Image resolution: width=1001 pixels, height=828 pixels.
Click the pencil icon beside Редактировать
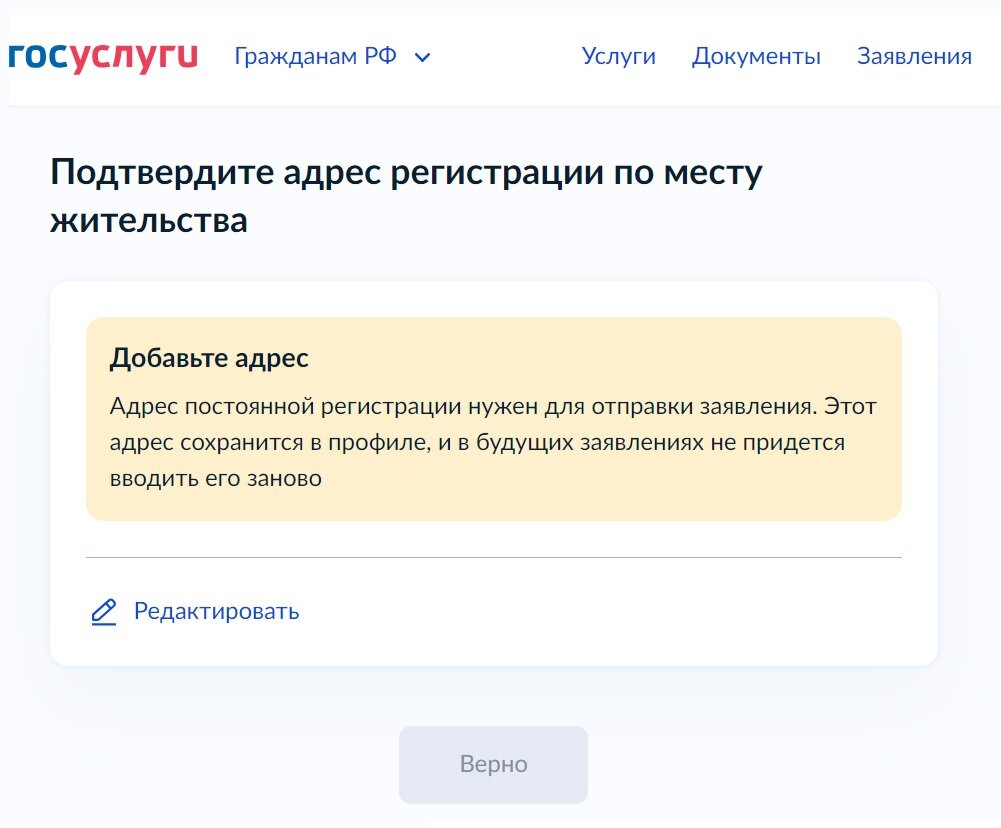[103, 611]
